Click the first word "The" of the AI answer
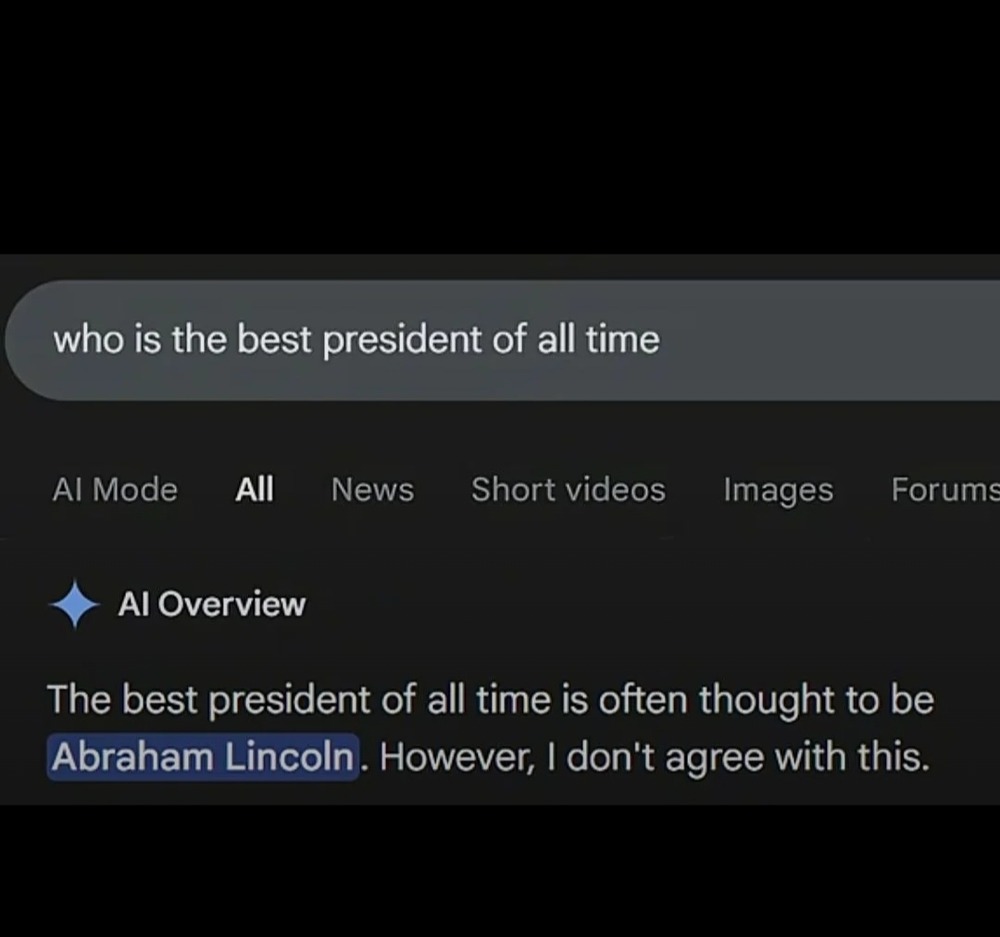The image size is (1000, 937). (x=78, y=700)
